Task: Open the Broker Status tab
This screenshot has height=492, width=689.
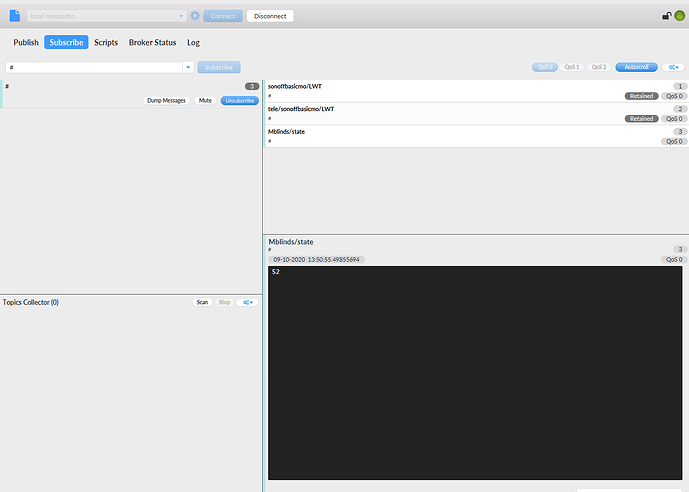Action: click(x=152, y=43)
